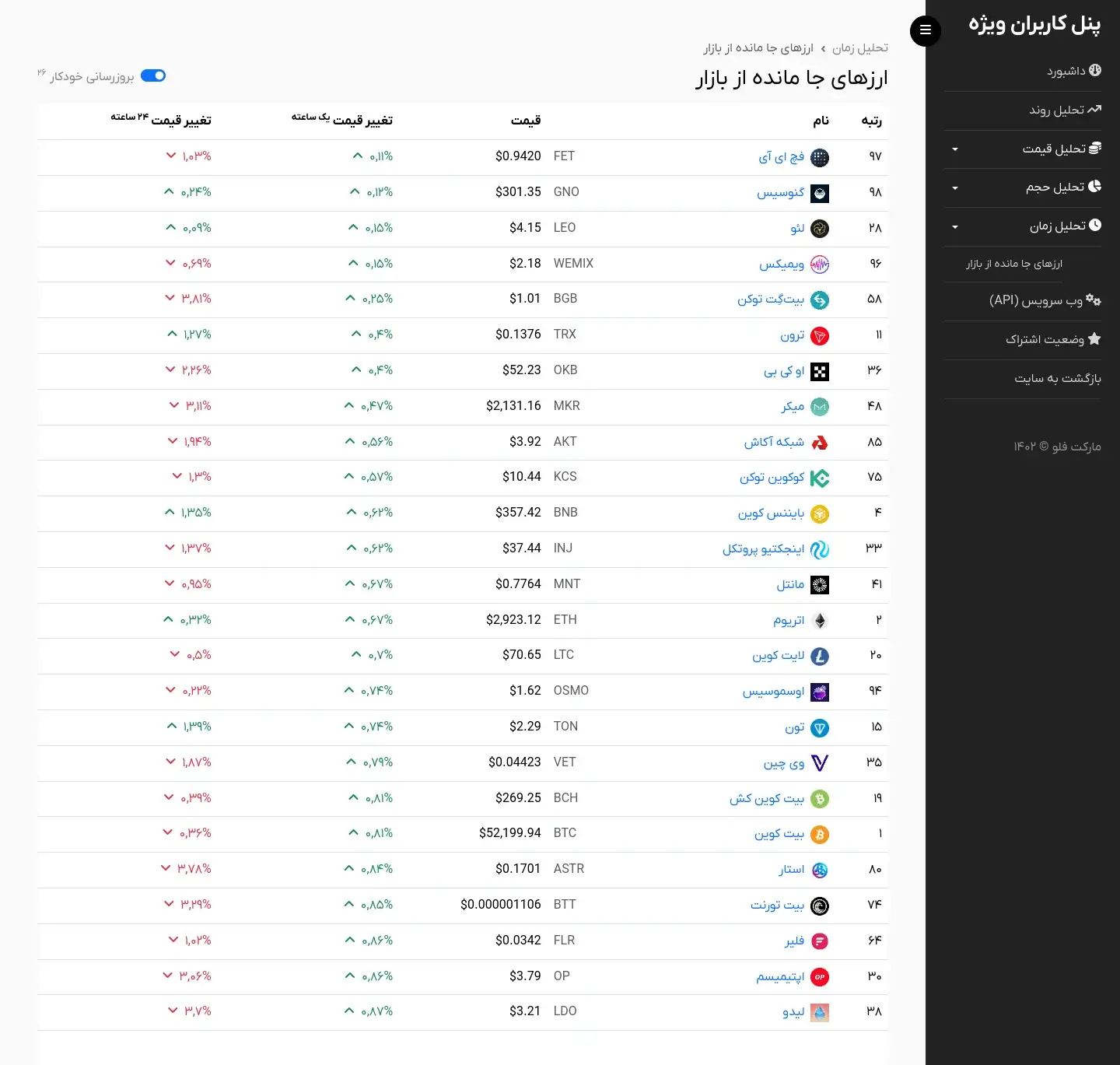This screenshot has height=1065, width=1120.
Task: Click the TON coin logo
Action: click(820, 728)
